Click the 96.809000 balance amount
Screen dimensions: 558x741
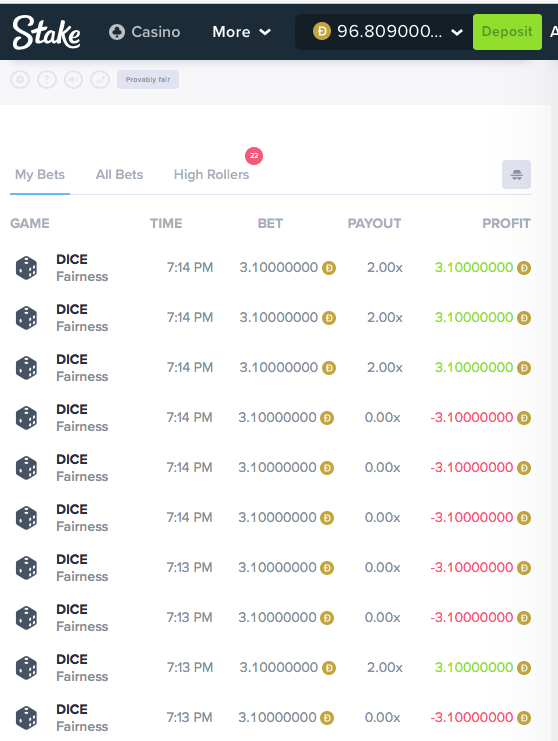[390, 31]
